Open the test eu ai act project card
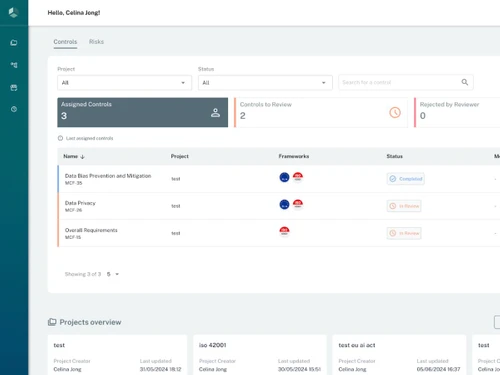 [x=399, y=355]
